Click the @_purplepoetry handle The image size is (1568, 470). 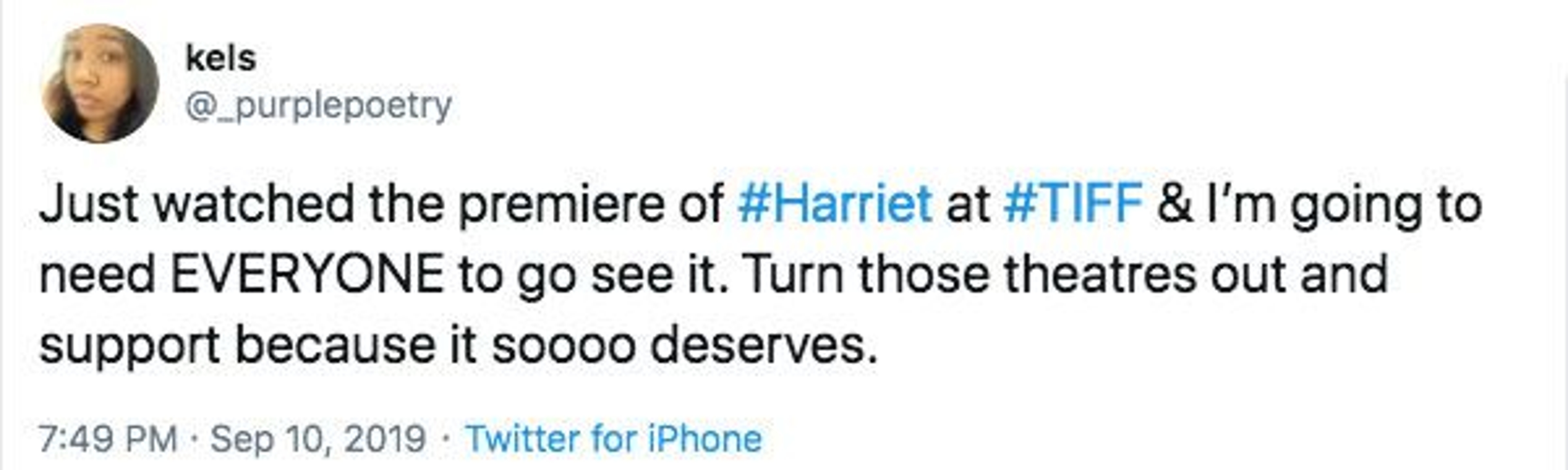point(318,106)
